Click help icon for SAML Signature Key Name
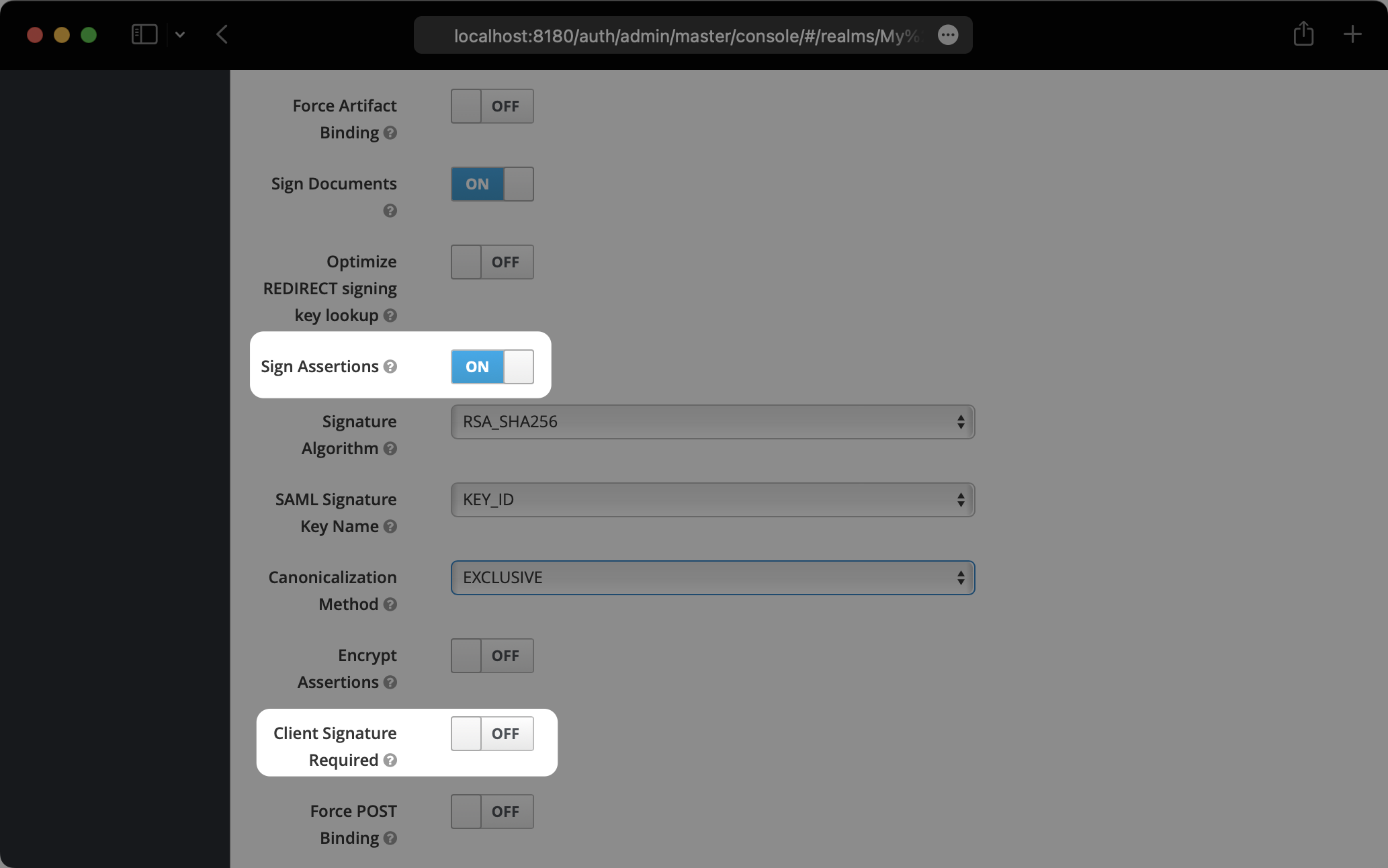 [390, 527]
